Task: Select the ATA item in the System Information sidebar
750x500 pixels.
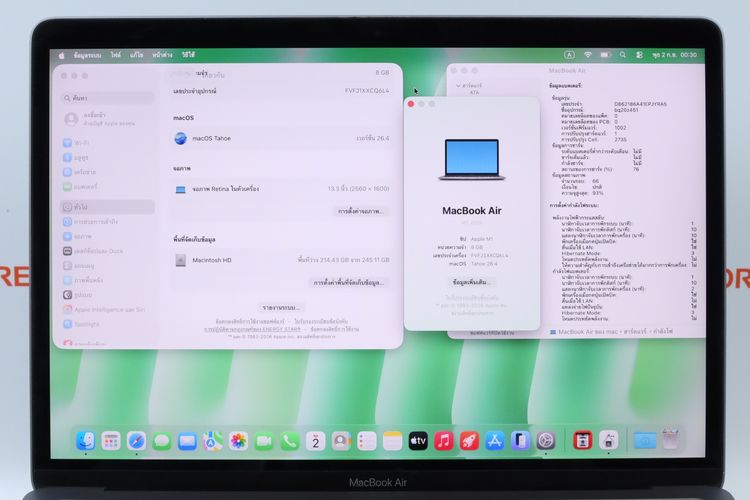Action: [474, 92]
